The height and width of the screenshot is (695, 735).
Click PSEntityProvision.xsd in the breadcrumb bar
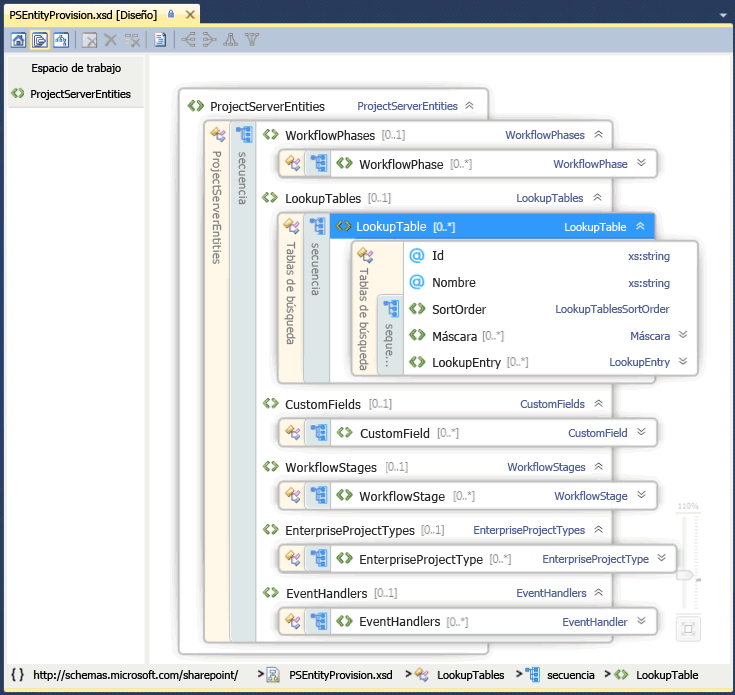(x=340, y=675)
